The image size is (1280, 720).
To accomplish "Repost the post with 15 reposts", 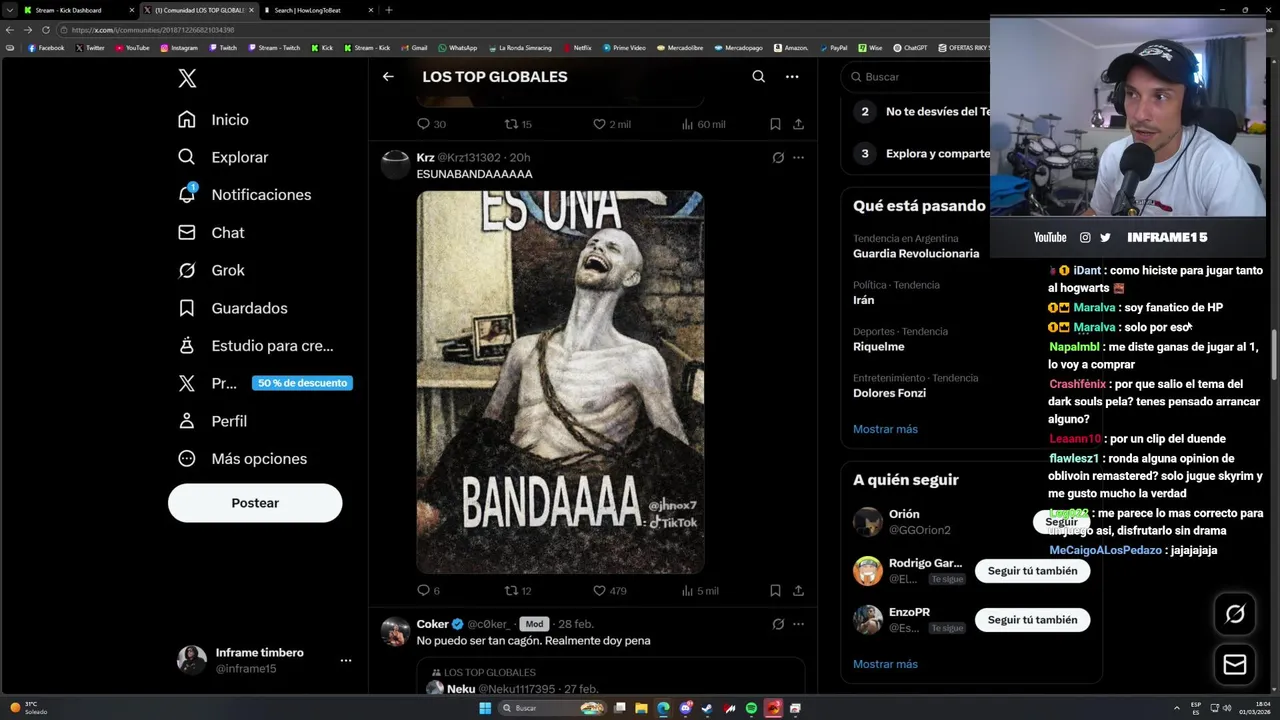I will (511, 124).
